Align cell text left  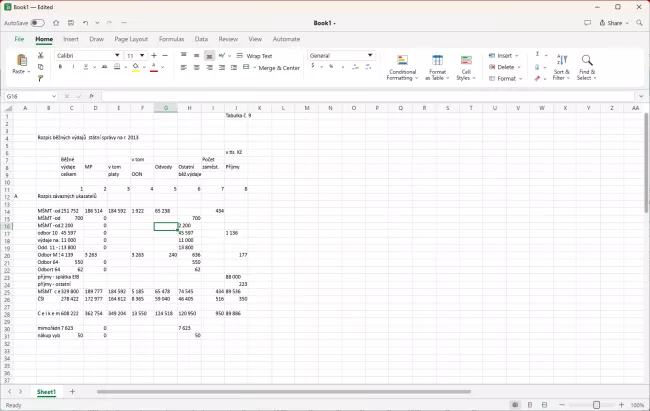pos(184,67)
